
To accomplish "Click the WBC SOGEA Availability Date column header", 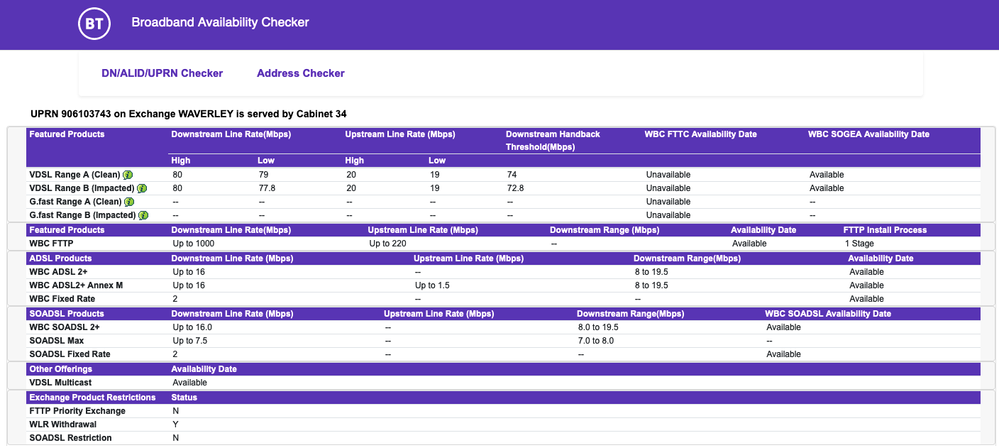I will click(x=868, y=134).
